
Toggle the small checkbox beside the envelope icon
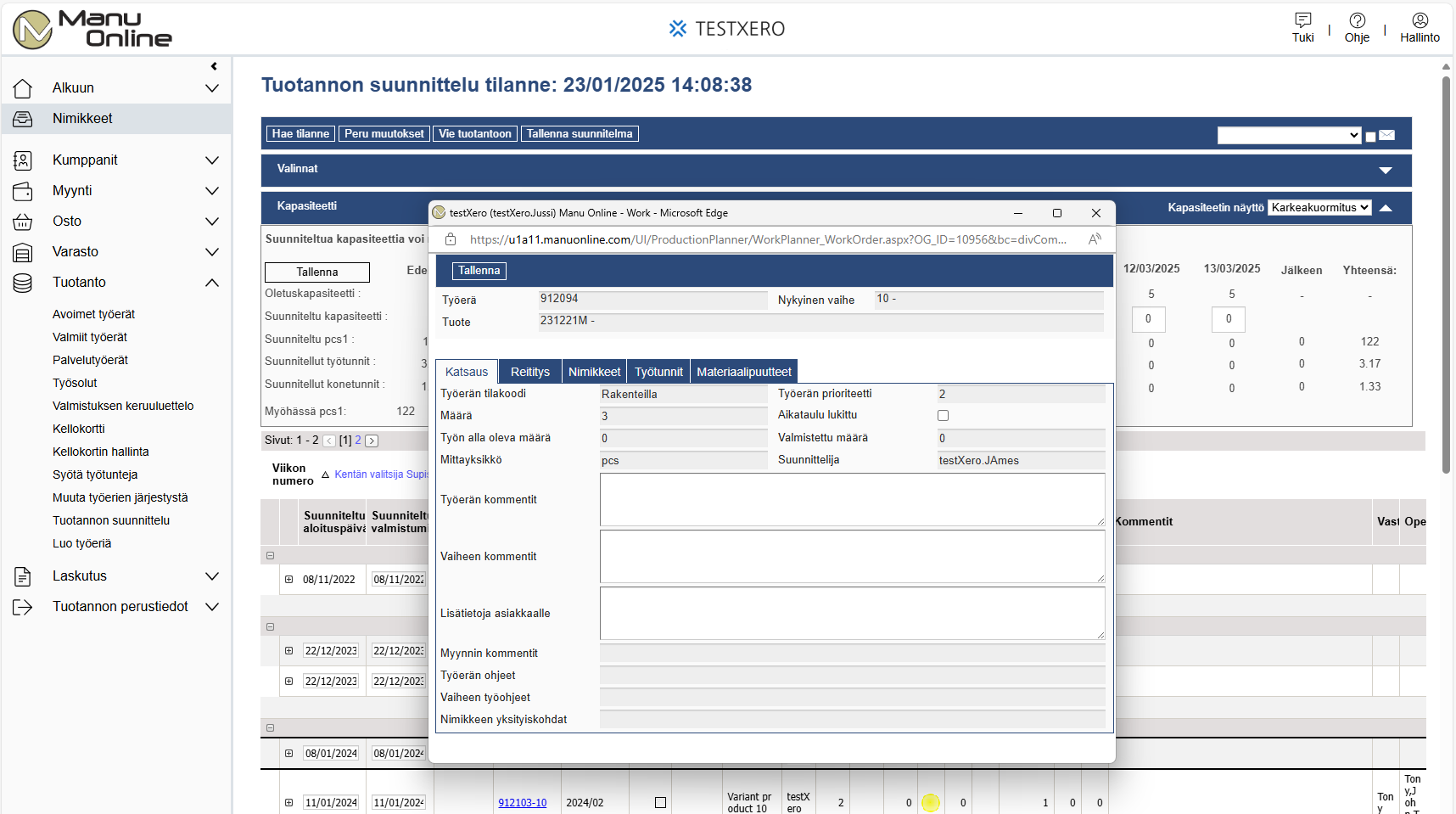pyautogui.click(x=1370, y=137)
